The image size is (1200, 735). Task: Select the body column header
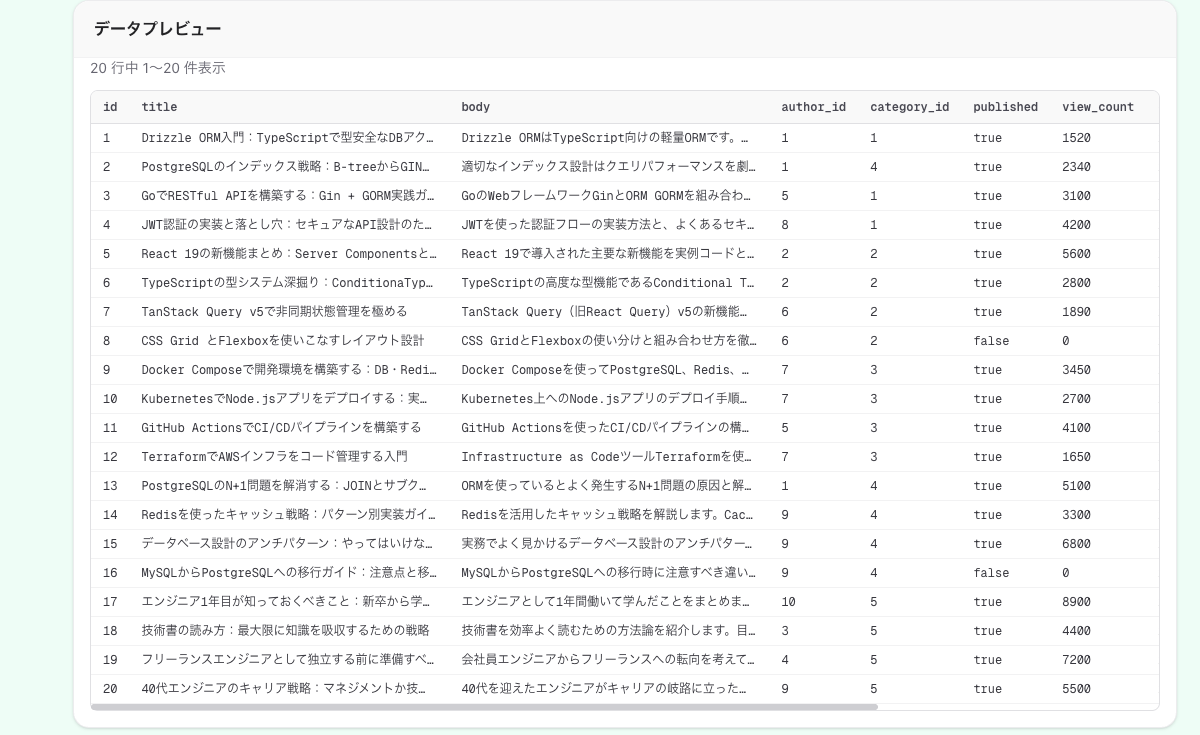[x=475, y=107]
